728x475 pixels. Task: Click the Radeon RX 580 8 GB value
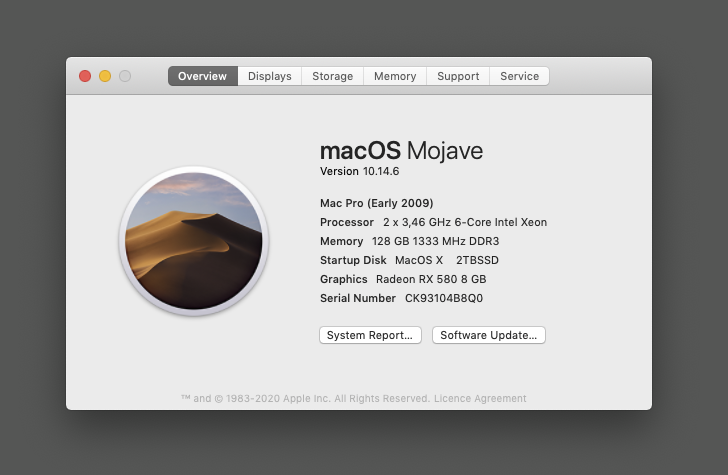431,279
